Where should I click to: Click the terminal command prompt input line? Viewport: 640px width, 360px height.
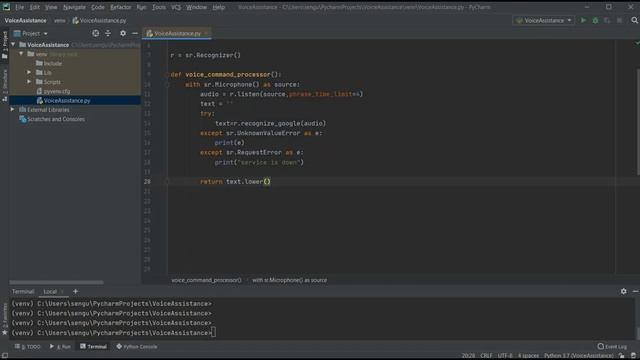pos(113,333)
